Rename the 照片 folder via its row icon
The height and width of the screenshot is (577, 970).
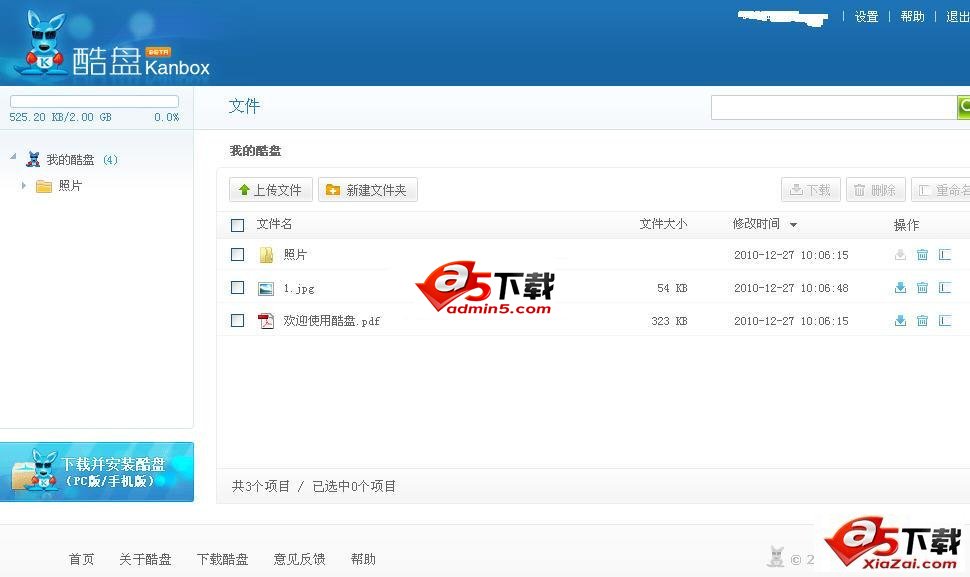click(x=945, y=254)
